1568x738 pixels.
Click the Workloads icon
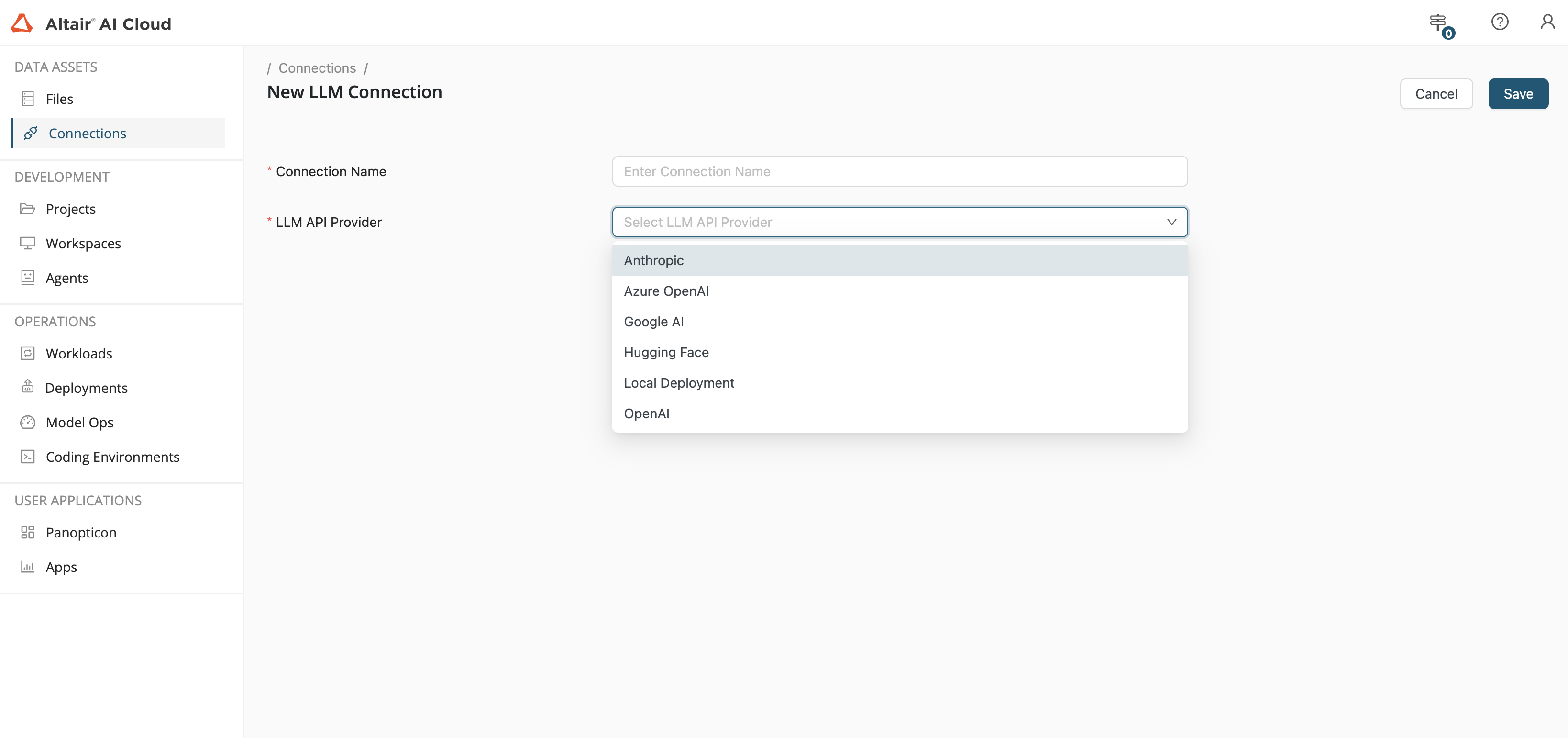click(28, 353)
